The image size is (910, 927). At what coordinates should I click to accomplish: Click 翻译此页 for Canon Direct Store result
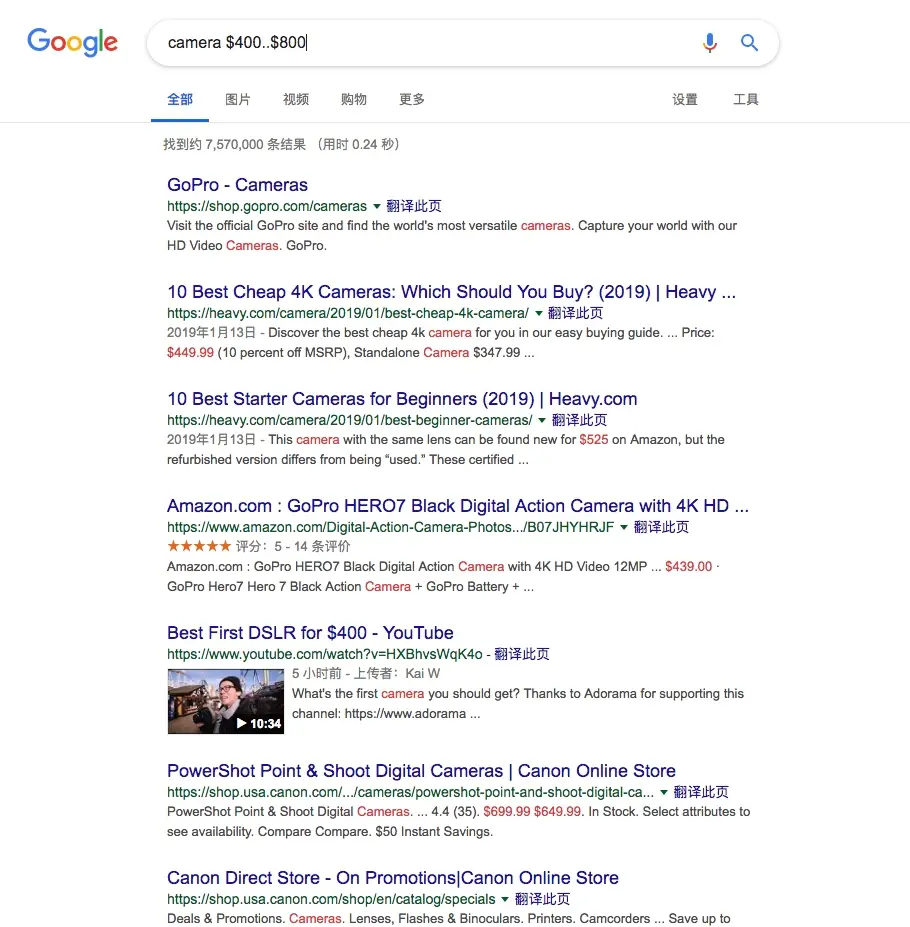coord(542,899)
